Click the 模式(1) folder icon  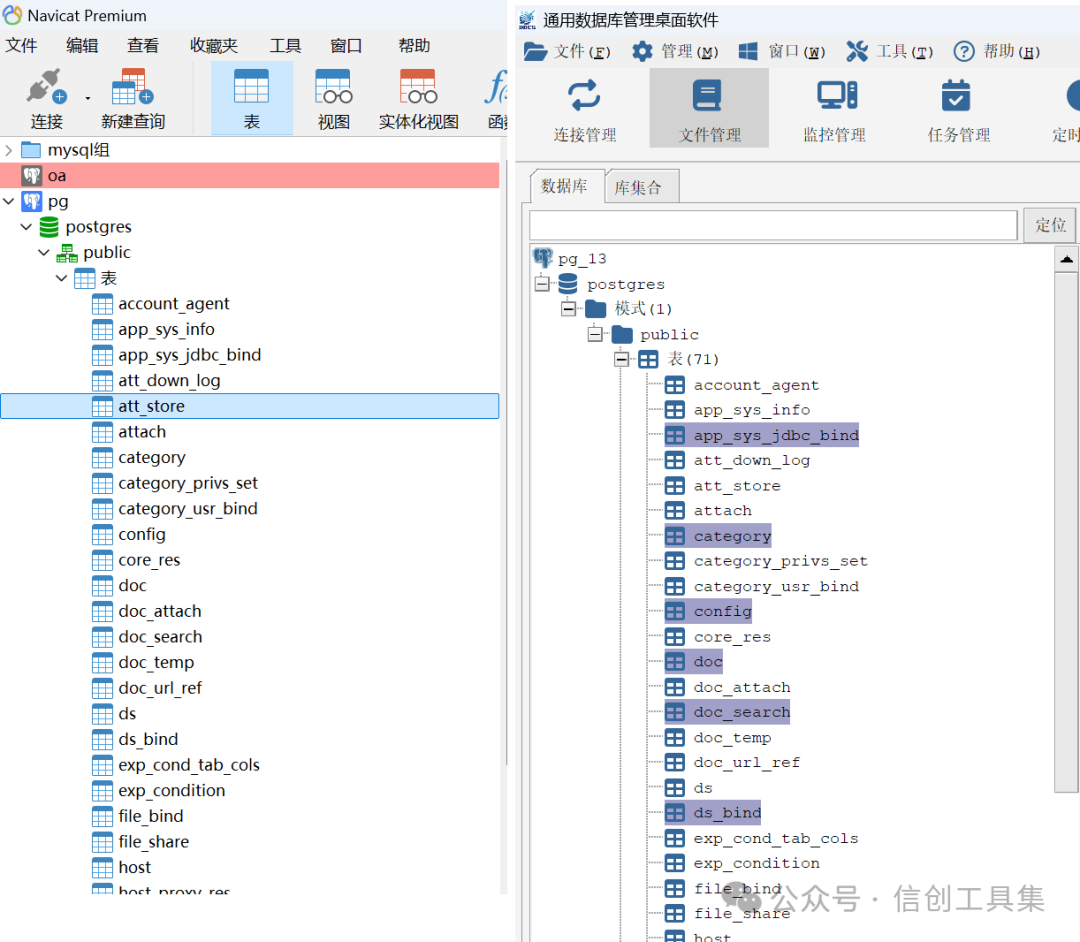(595, 308)
